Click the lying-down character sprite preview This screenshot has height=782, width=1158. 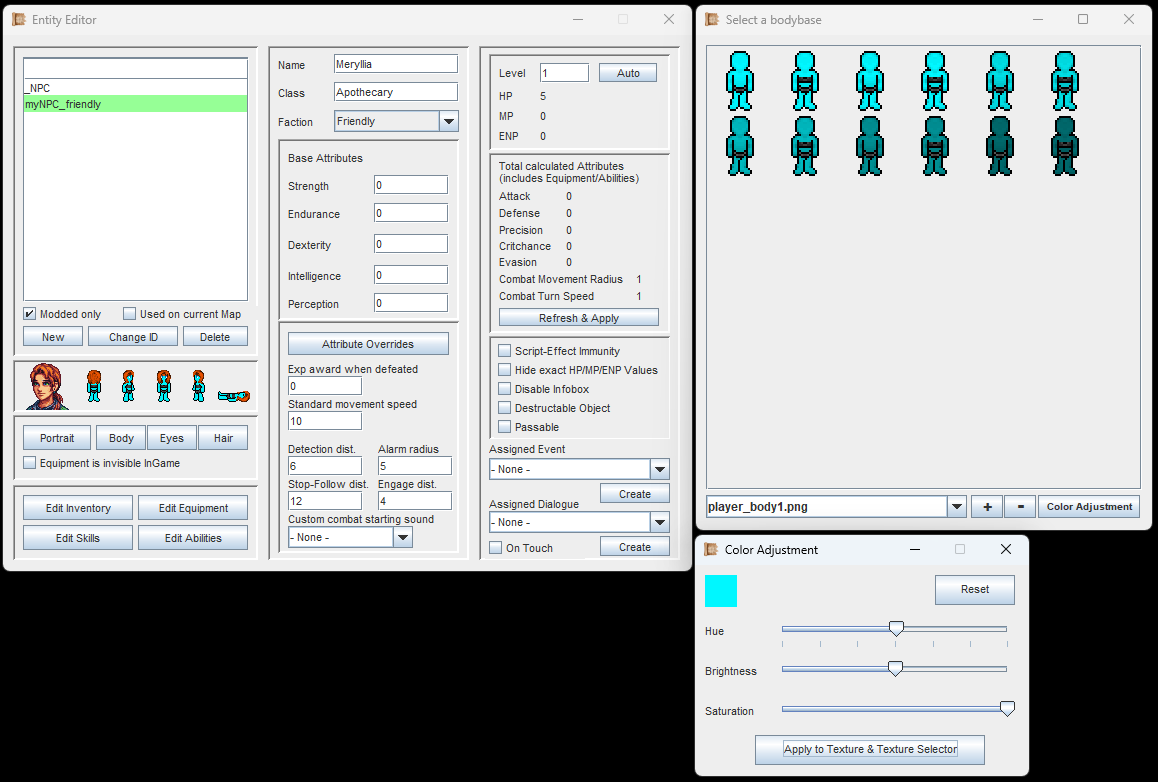click(x=233, y=395)
